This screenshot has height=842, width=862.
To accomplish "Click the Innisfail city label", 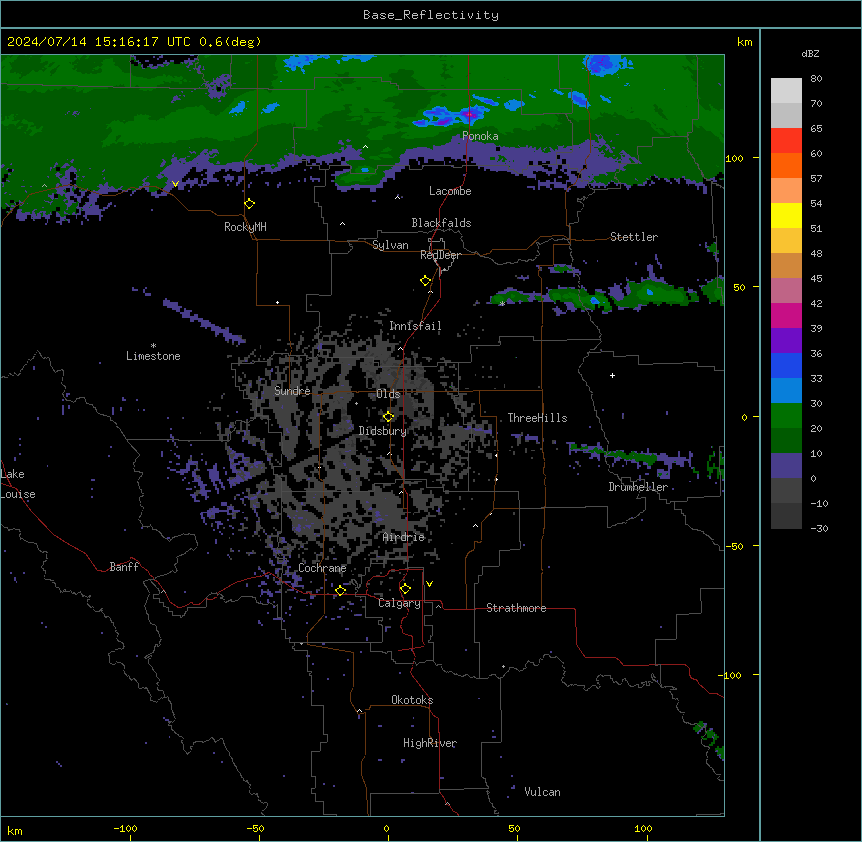I will (415, 326).
